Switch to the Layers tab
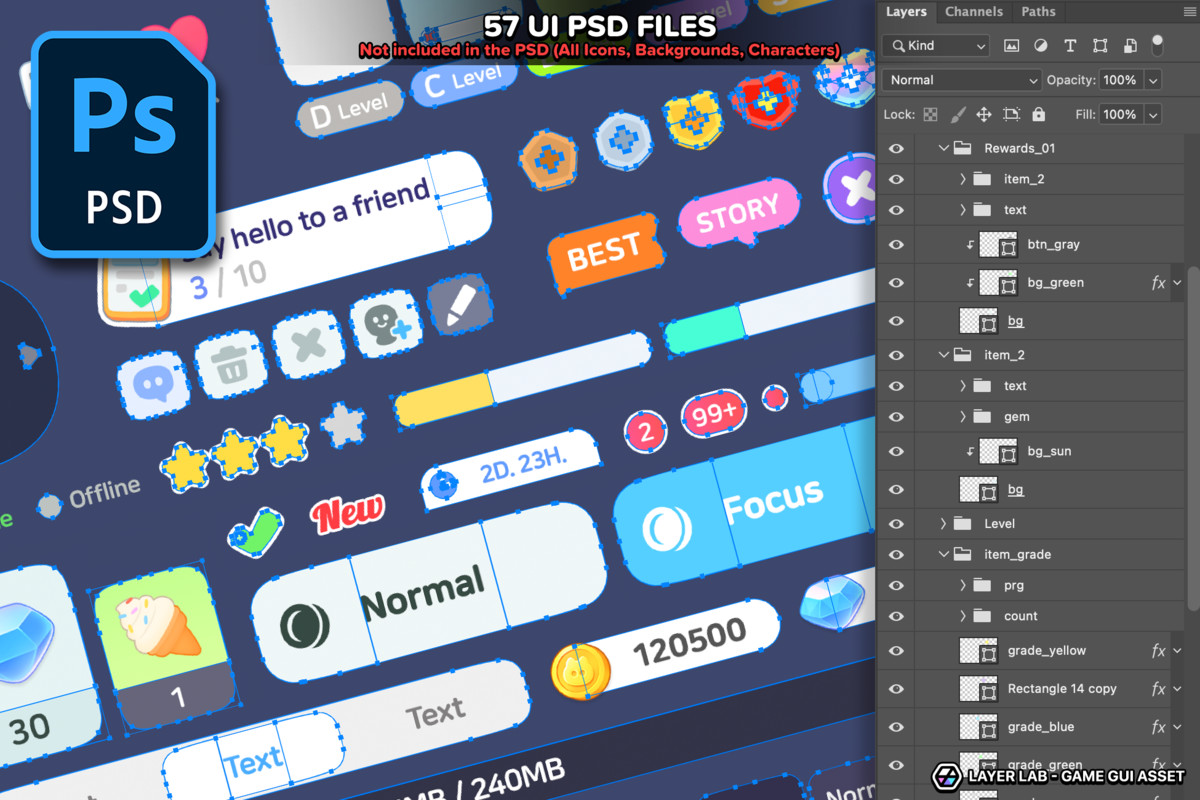 (x=906, y=12)
